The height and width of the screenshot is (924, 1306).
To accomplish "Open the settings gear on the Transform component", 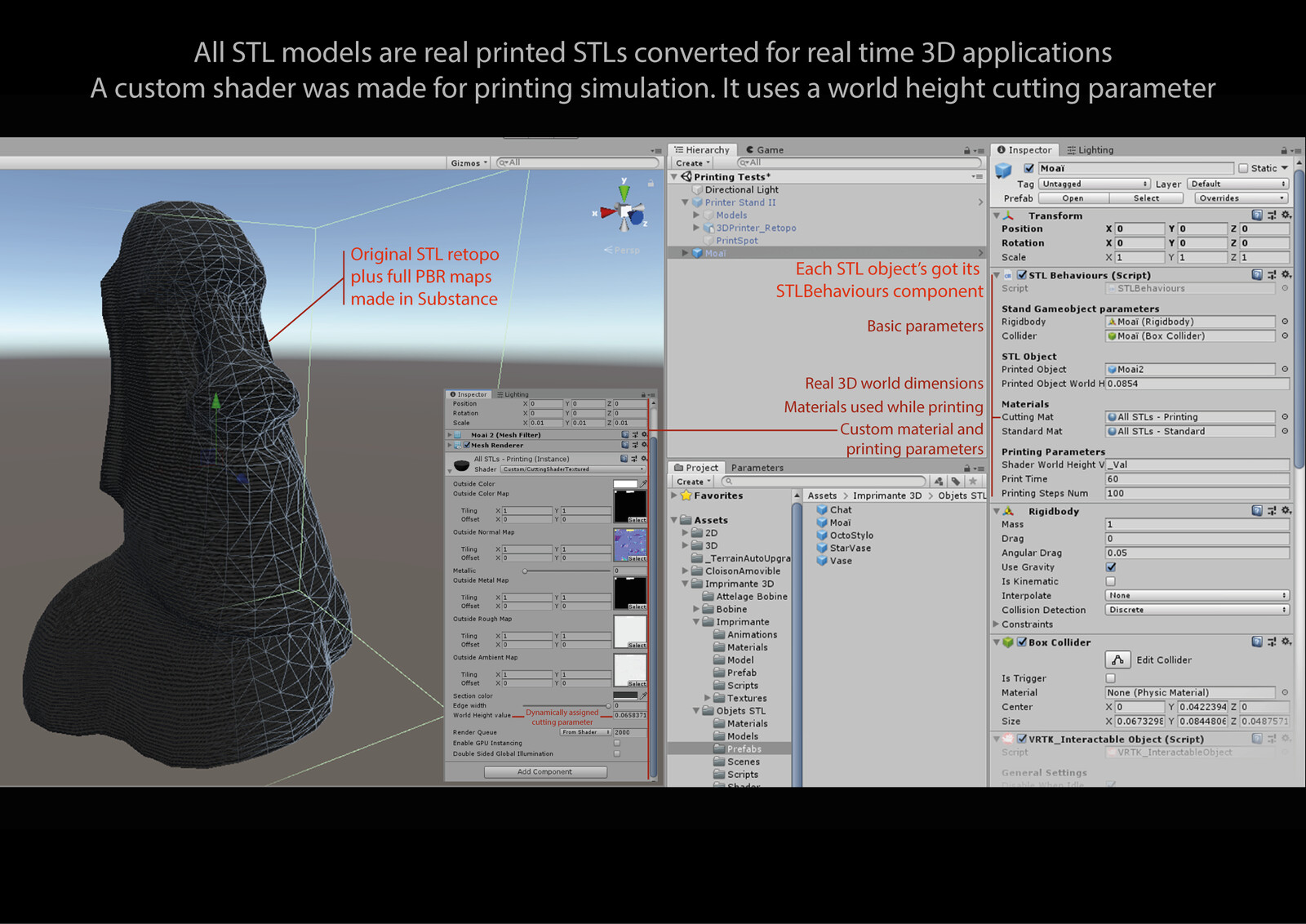I will [x=1285, y=215].
